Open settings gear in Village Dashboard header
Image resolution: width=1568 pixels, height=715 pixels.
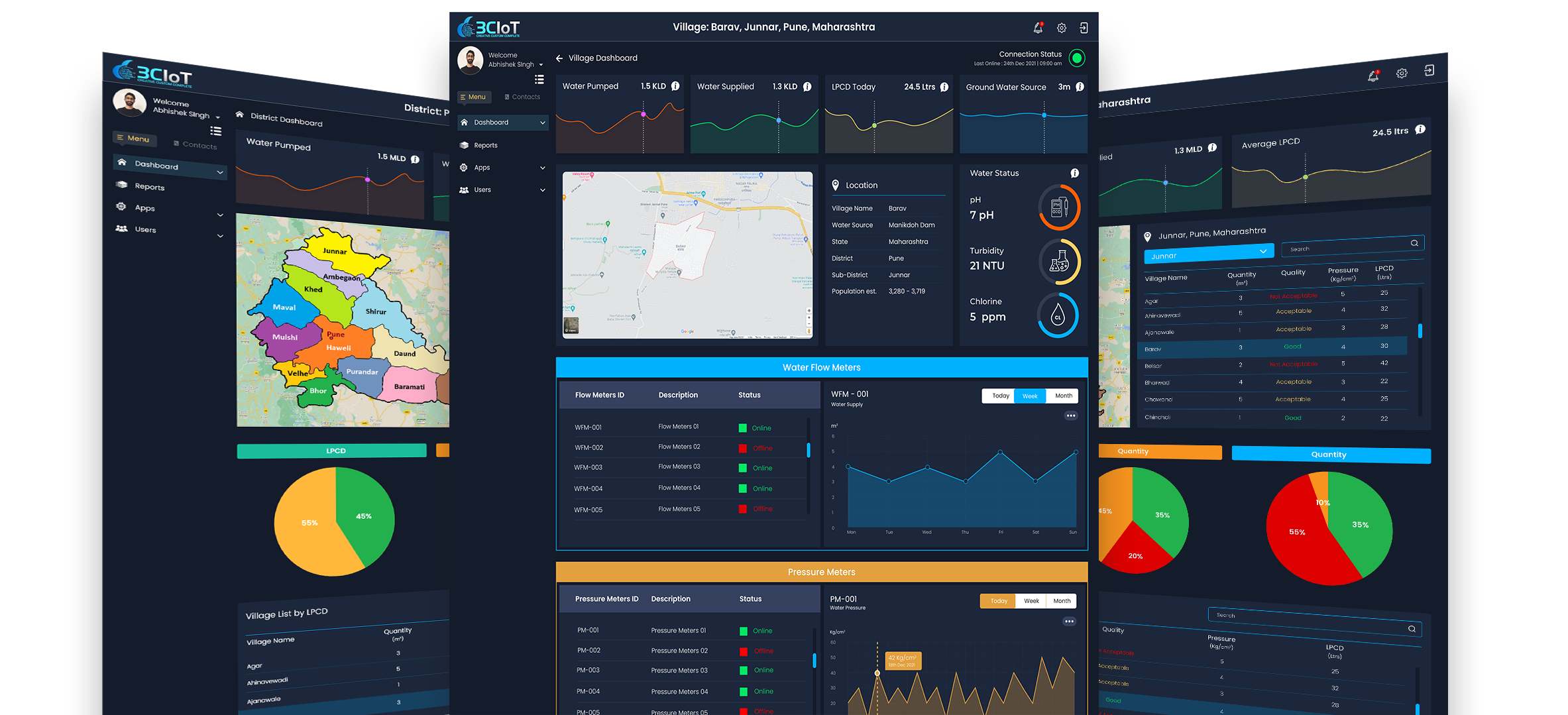(x=1062, y=28)
